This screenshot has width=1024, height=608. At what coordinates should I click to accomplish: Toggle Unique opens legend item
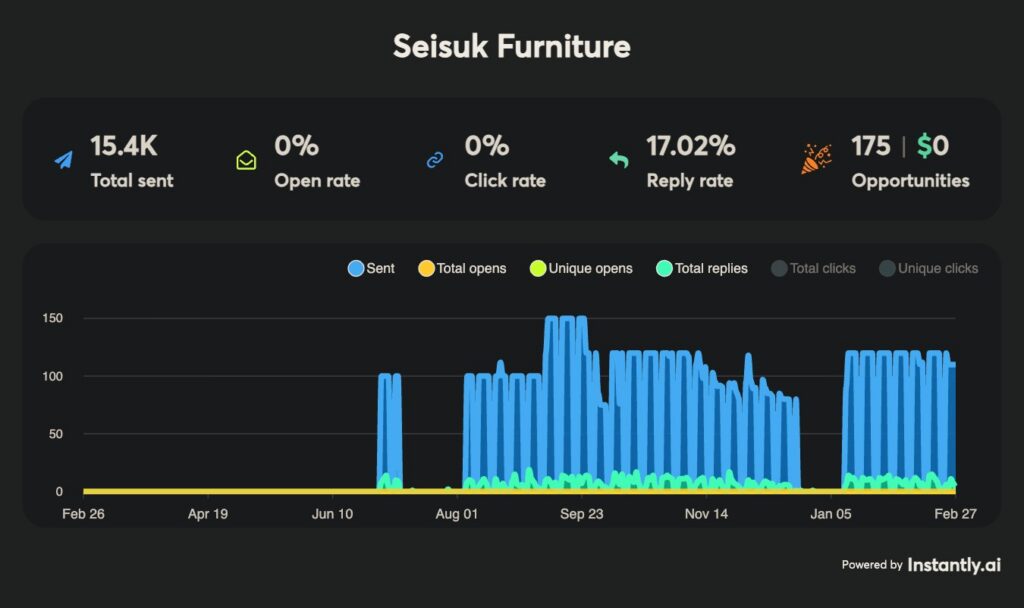click(580, 268)
